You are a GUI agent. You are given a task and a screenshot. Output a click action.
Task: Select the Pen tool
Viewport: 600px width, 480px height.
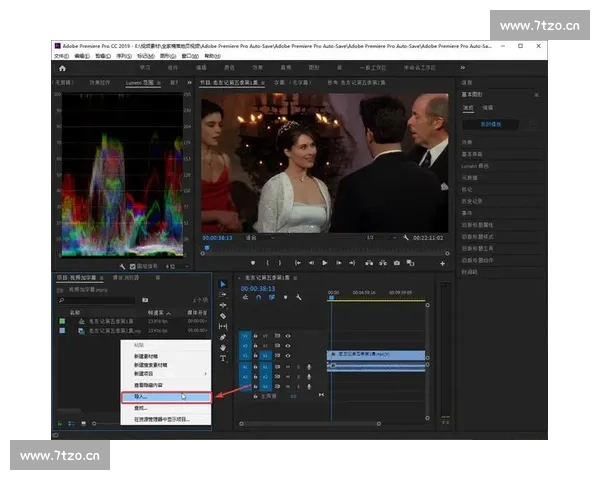click(x=223, y=337)
